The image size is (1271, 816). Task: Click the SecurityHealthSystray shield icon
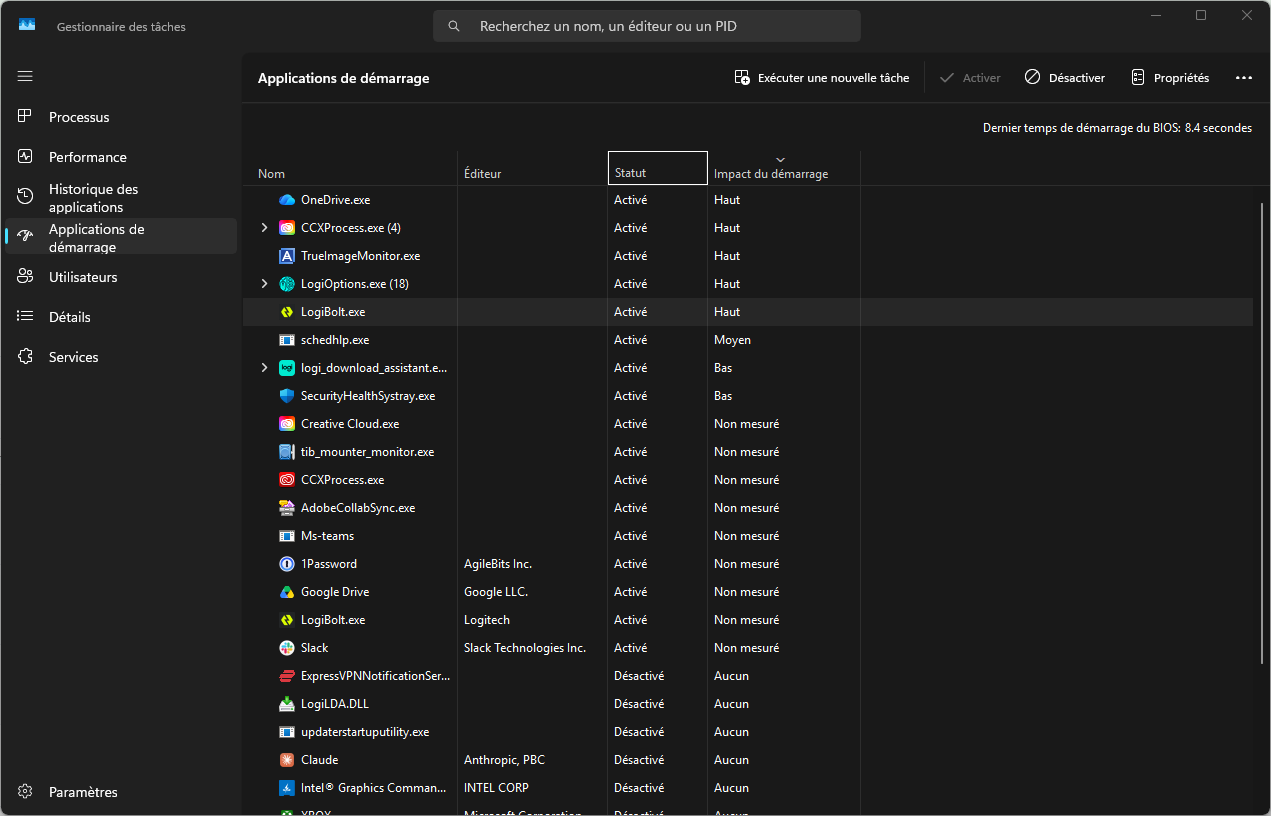coord(287,396)
